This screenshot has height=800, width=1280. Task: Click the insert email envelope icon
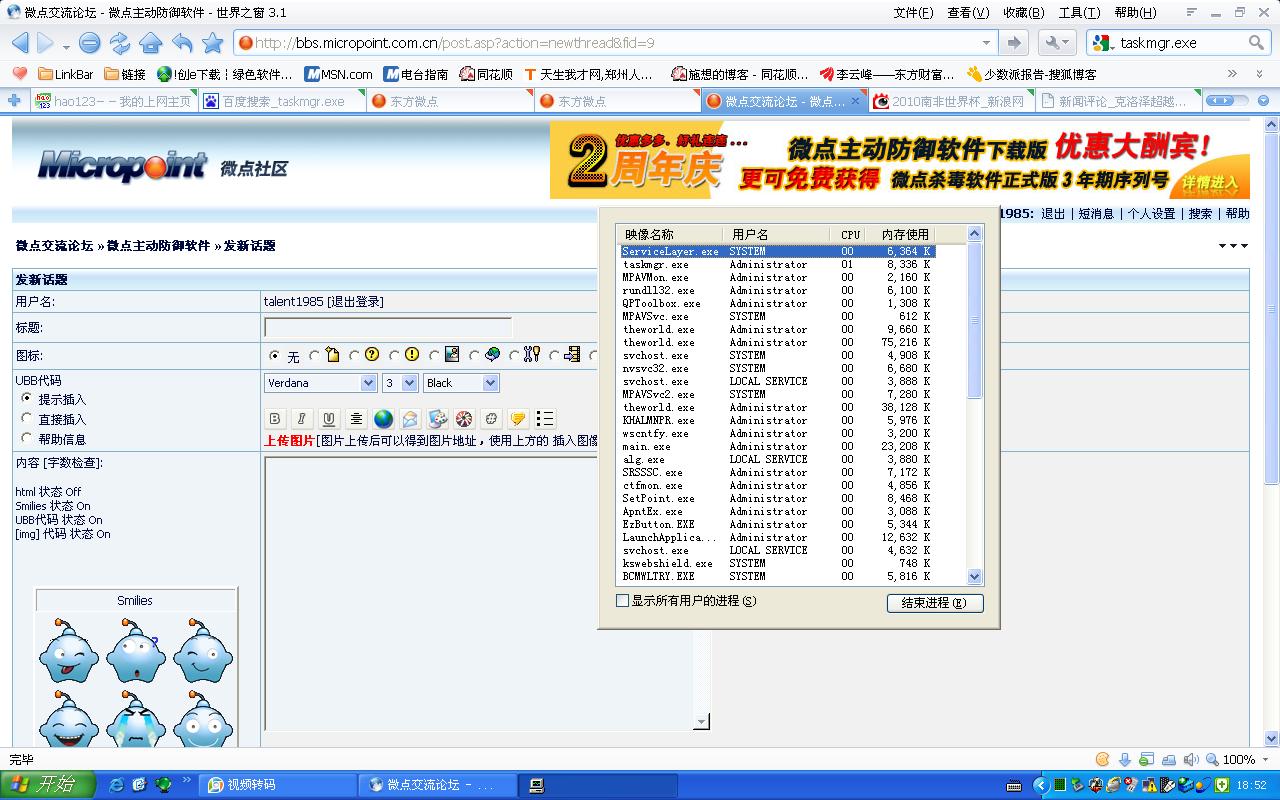point(410,419)
